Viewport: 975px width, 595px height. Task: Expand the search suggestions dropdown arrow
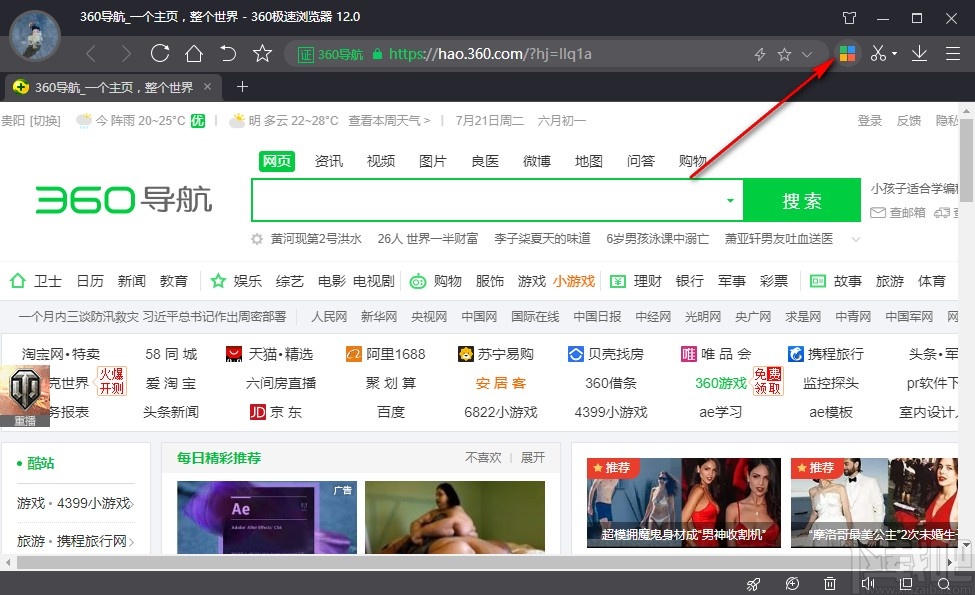(731, 200)
